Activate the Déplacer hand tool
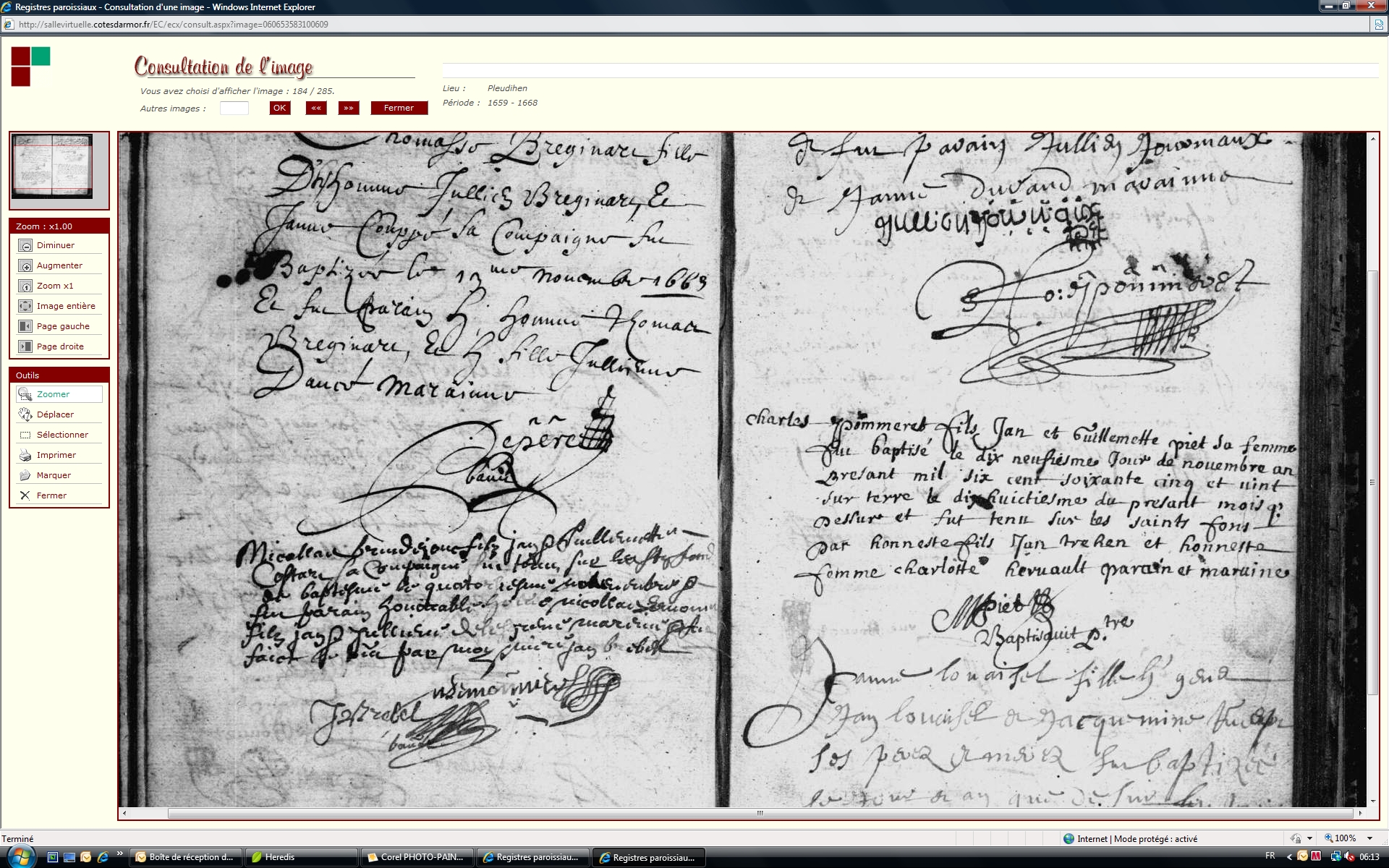The image size is (1389, 868). pos(25,414)
